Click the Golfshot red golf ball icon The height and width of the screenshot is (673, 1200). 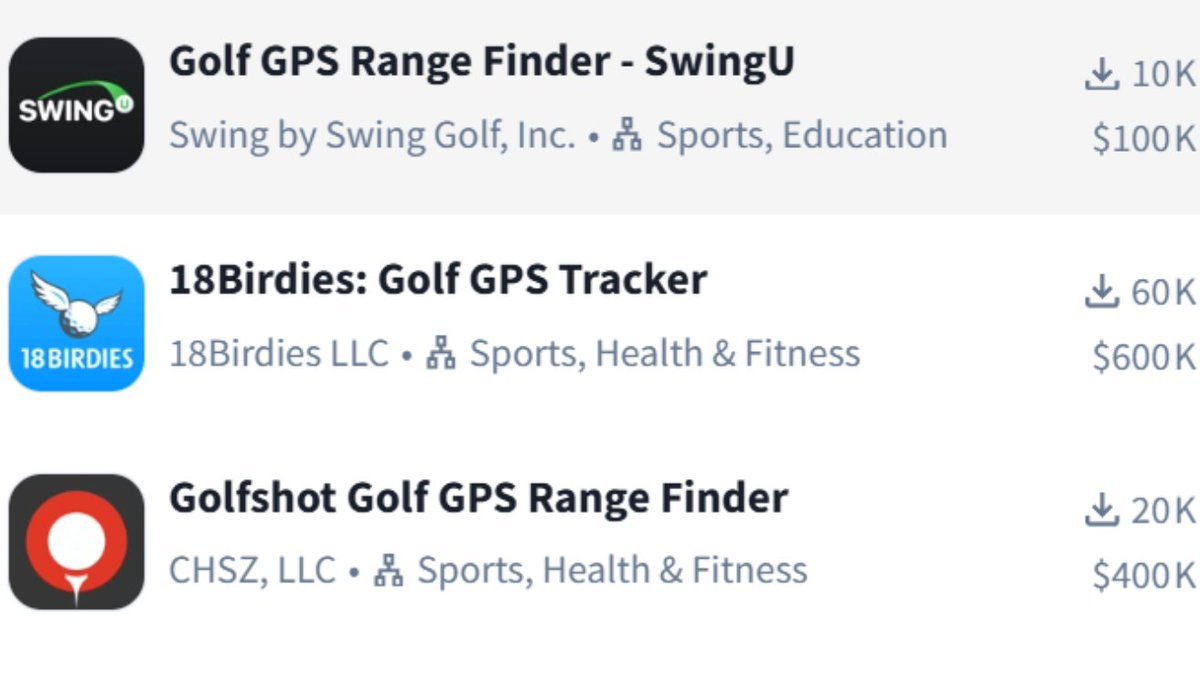[x=76, y=541]
